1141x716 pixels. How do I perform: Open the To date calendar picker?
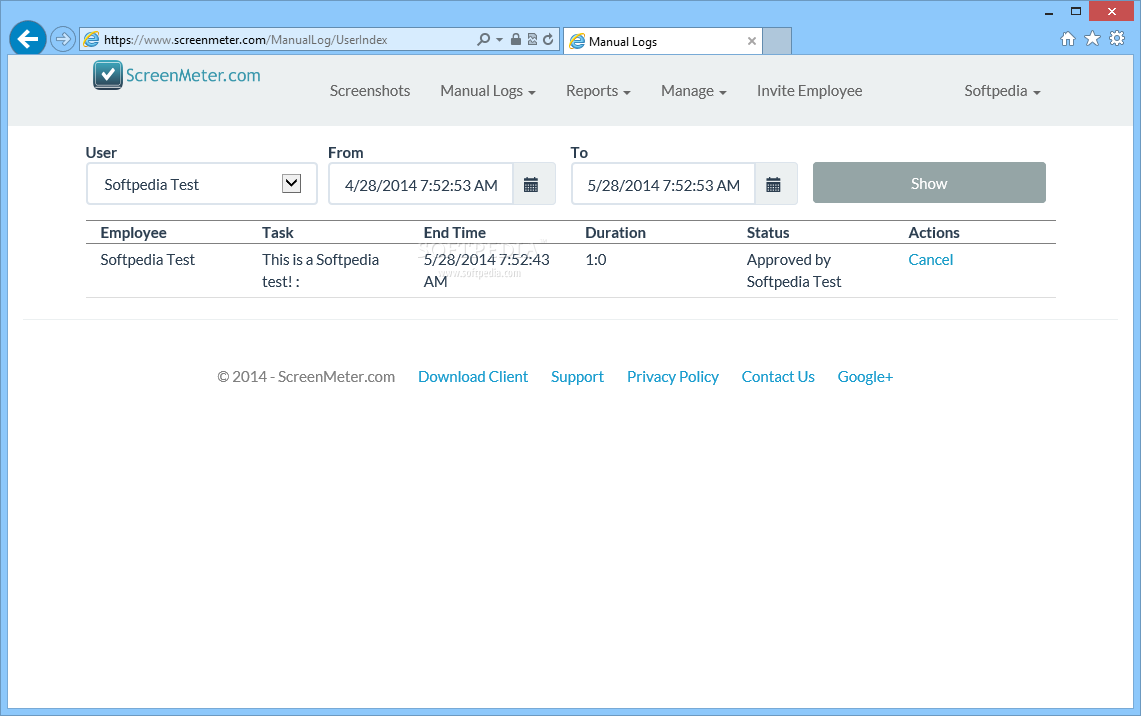pyautogui.click(x=774, y=185)
